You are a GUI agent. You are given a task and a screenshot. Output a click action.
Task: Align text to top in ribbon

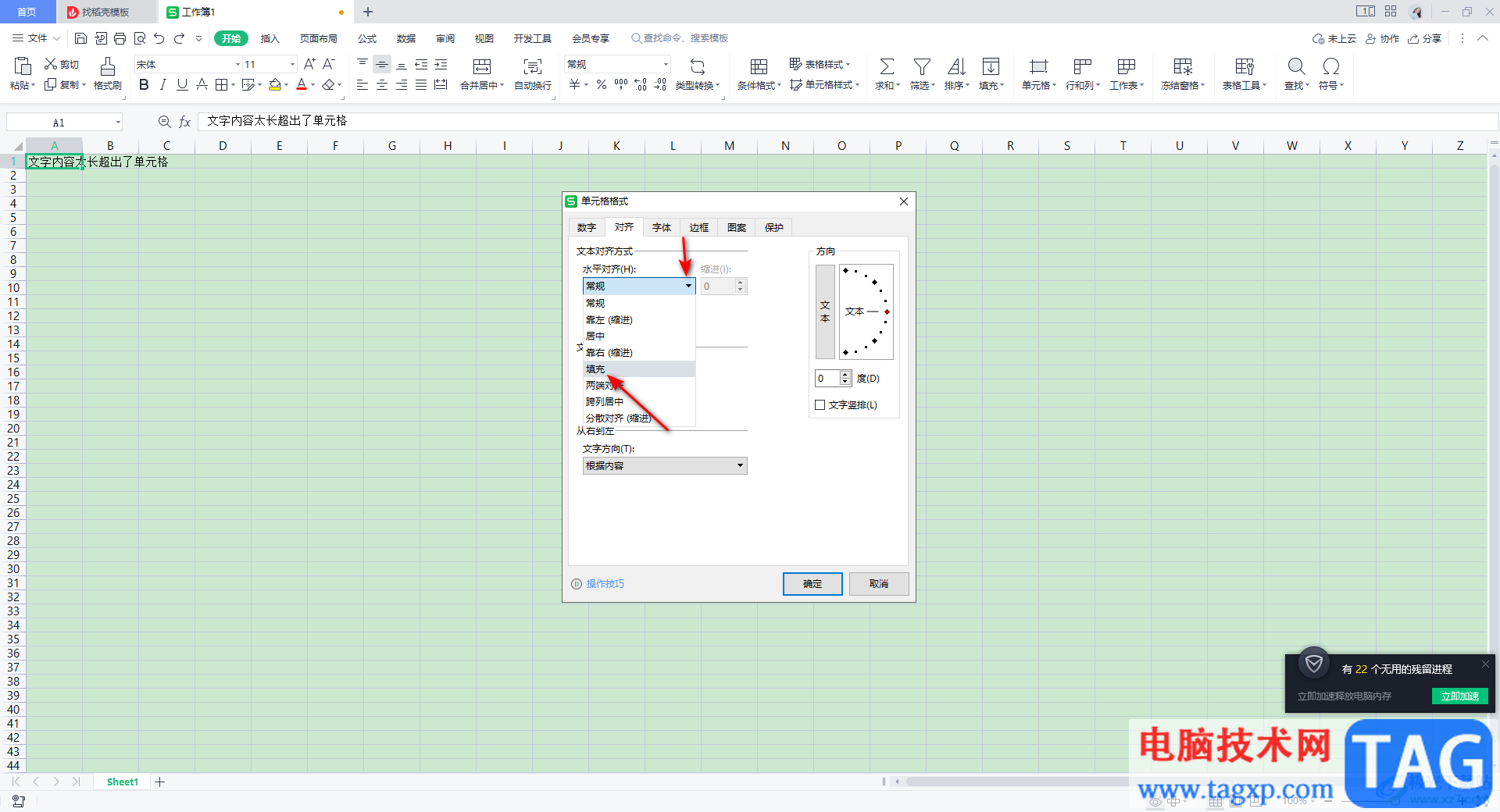click(x=362, y=64)
